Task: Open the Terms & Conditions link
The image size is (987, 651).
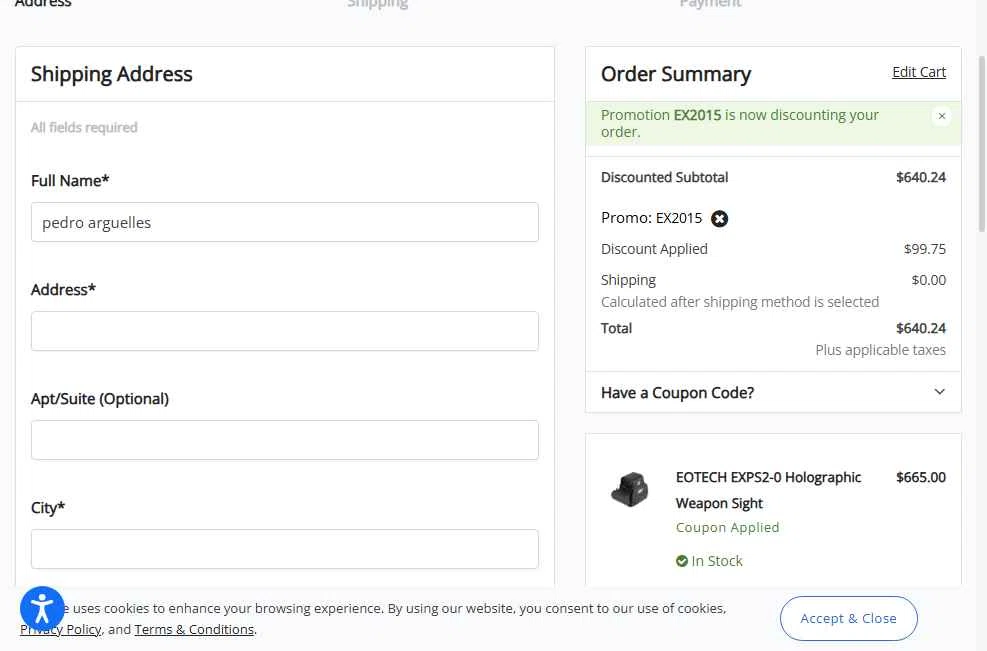Action: [194, 629]
